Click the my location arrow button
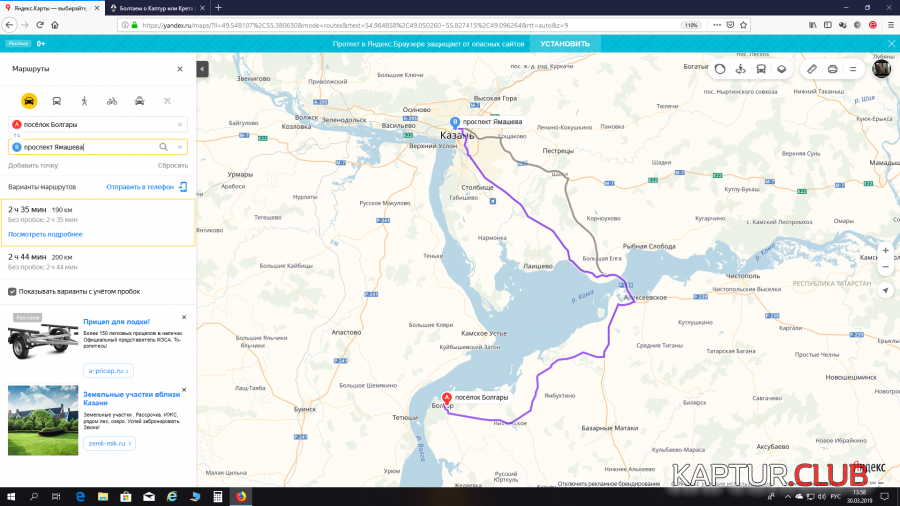Viewport: 900px width, 506px height. tap(885, 290)
